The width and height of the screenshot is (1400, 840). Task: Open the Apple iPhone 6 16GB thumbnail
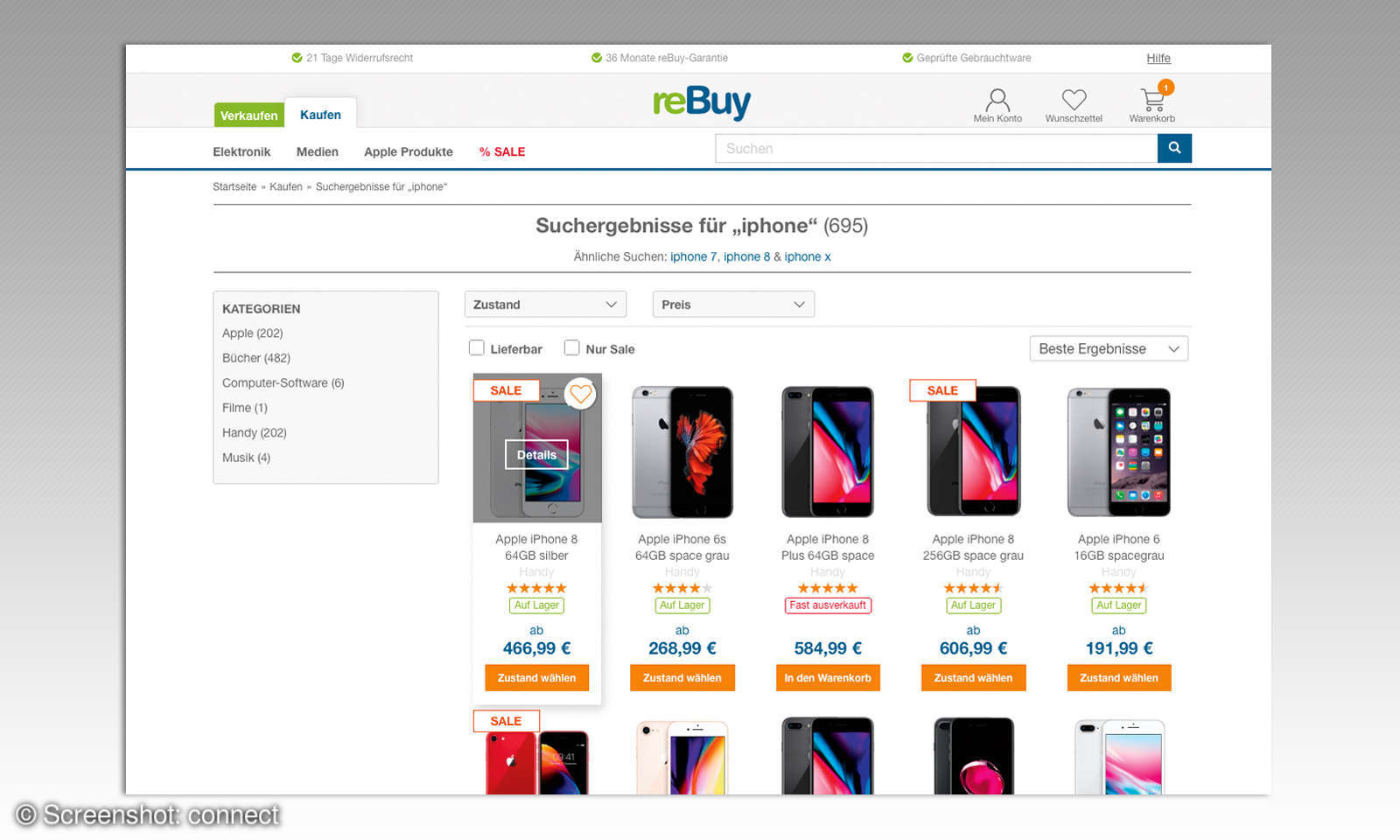point(1119,451)
